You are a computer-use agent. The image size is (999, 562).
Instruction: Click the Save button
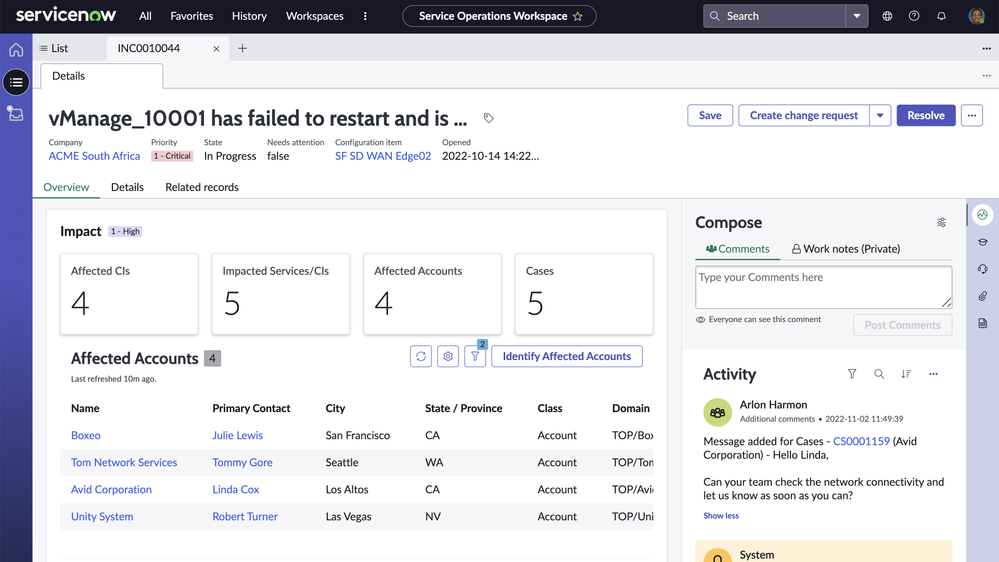pyautogui.click(x=710, y=115)
